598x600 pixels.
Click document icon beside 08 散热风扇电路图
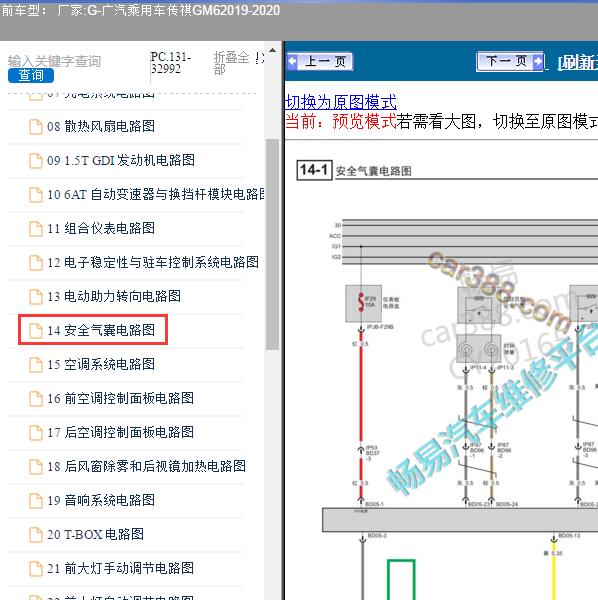click(x=36, y=127)
